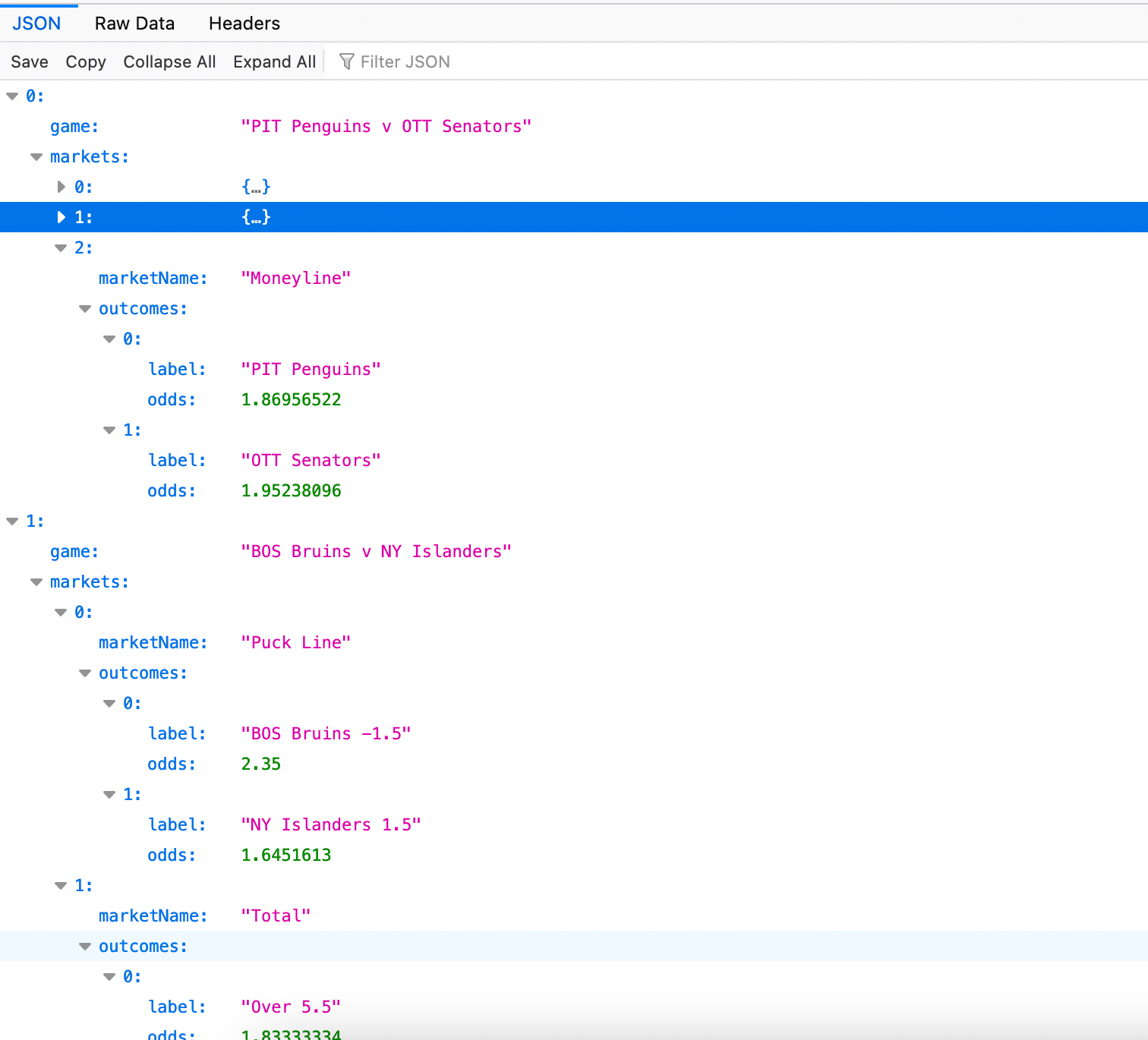Screen dimensions: 1148x1040
Task: Collapse market 2 Moneyline arrow
Action: (x=61, y=248)
